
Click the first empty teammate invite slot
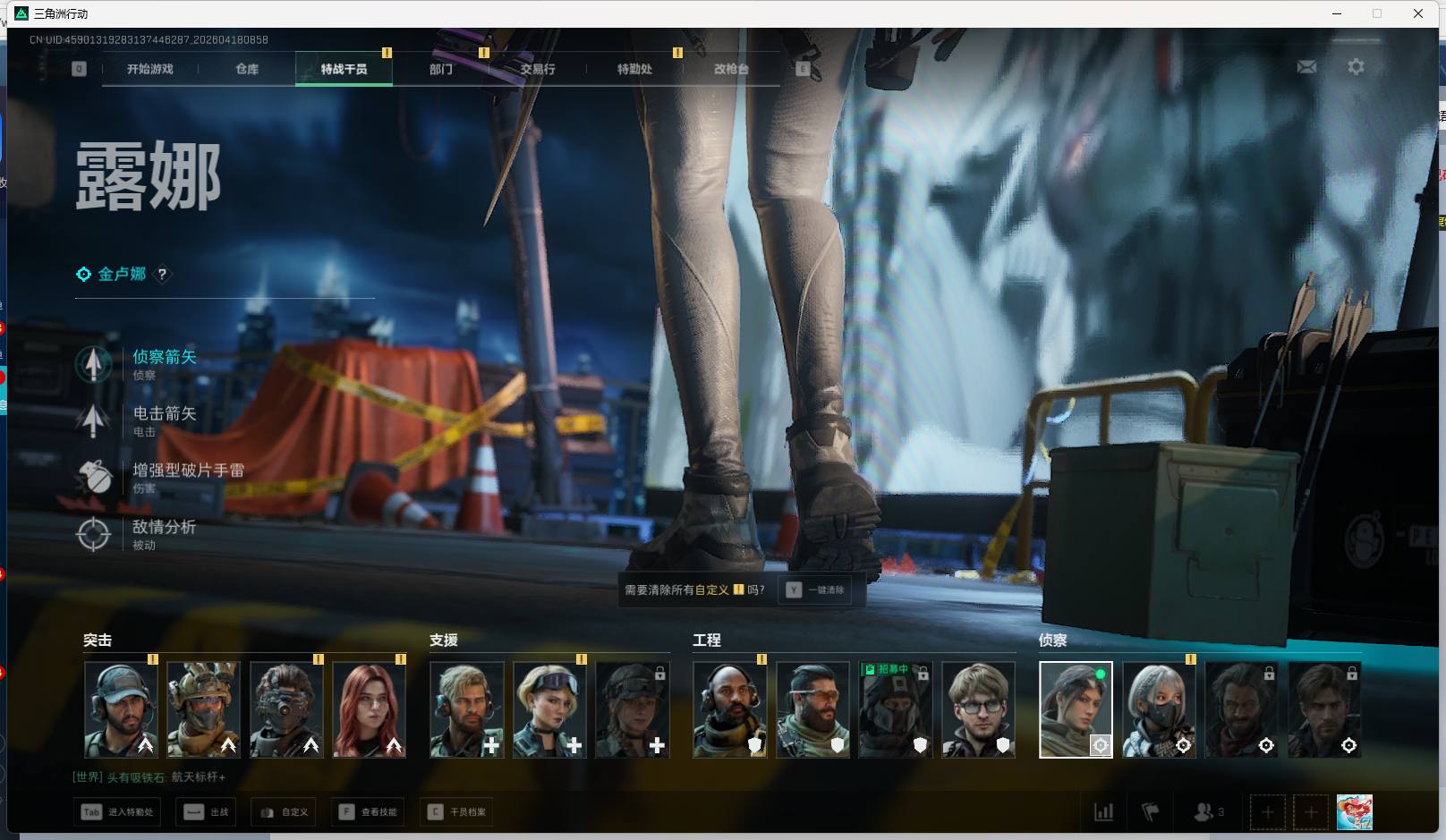point(1267,812)
